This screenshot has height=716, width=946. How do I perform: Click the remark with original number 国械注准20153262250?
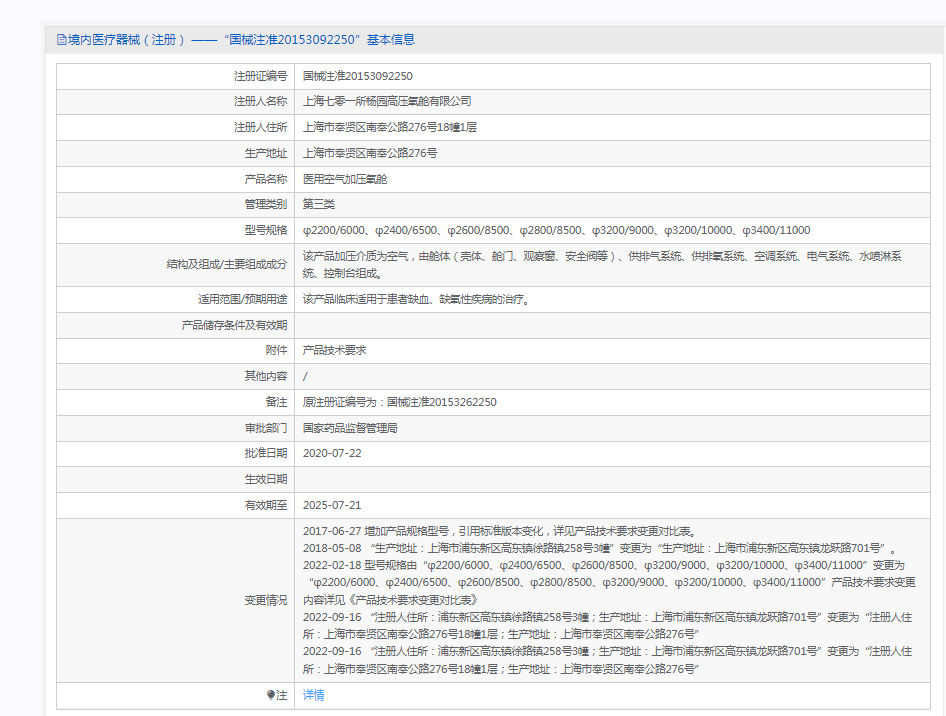[x=400, y=402]
